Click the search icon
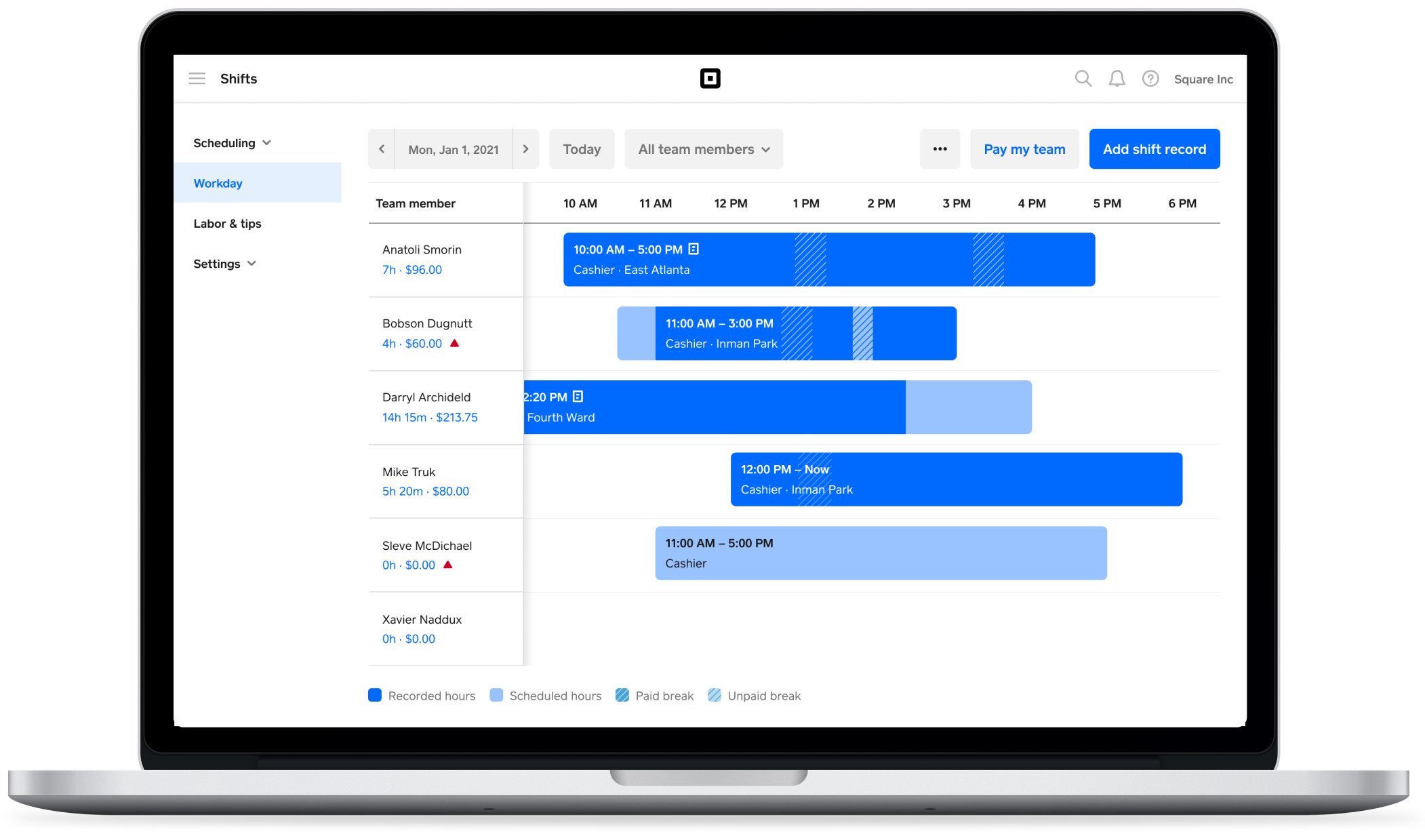This screenshot has height=840, width=1425. [x=1083, y=79]
